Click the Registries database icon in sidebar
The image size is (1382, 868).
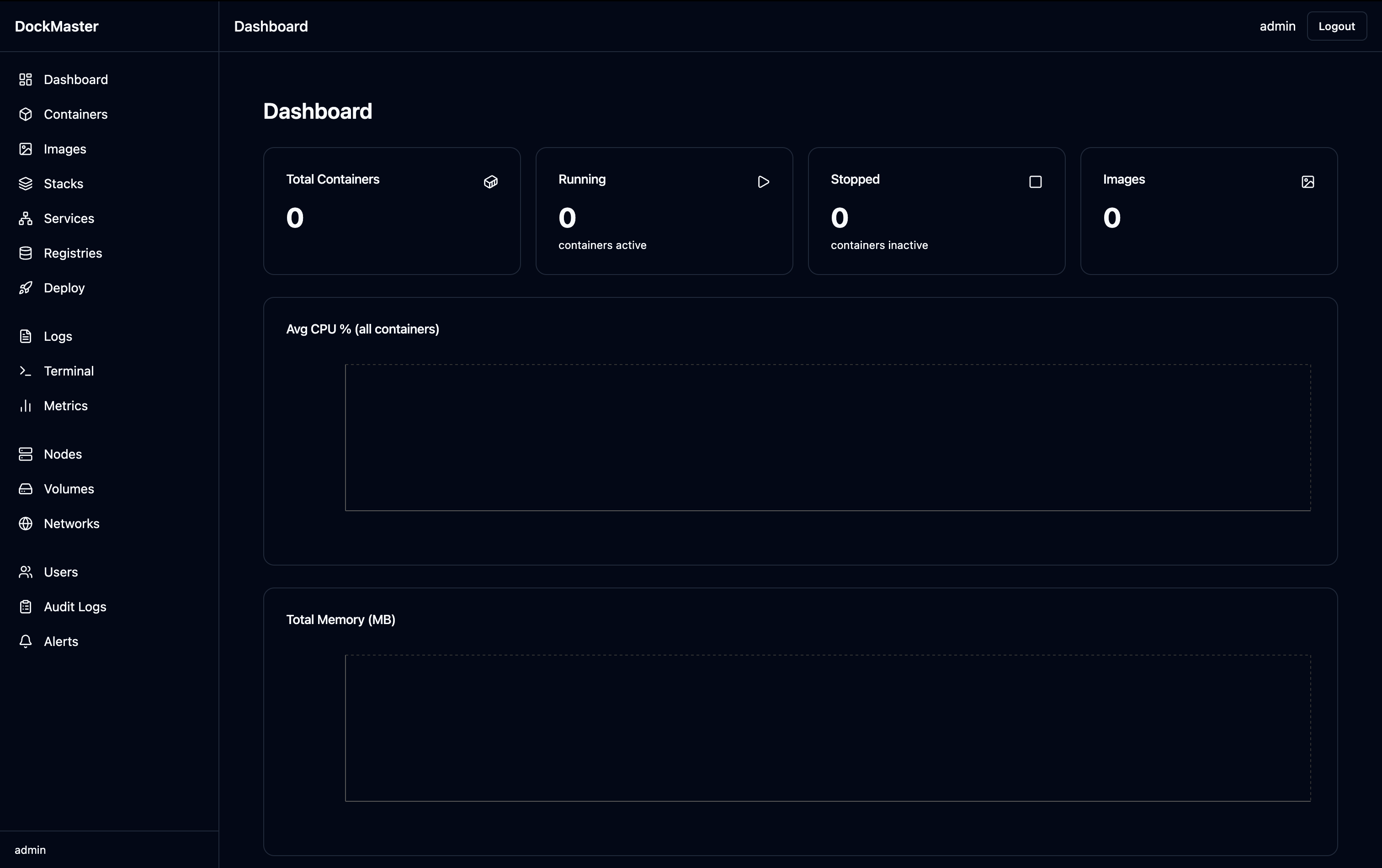click(25, 253)
